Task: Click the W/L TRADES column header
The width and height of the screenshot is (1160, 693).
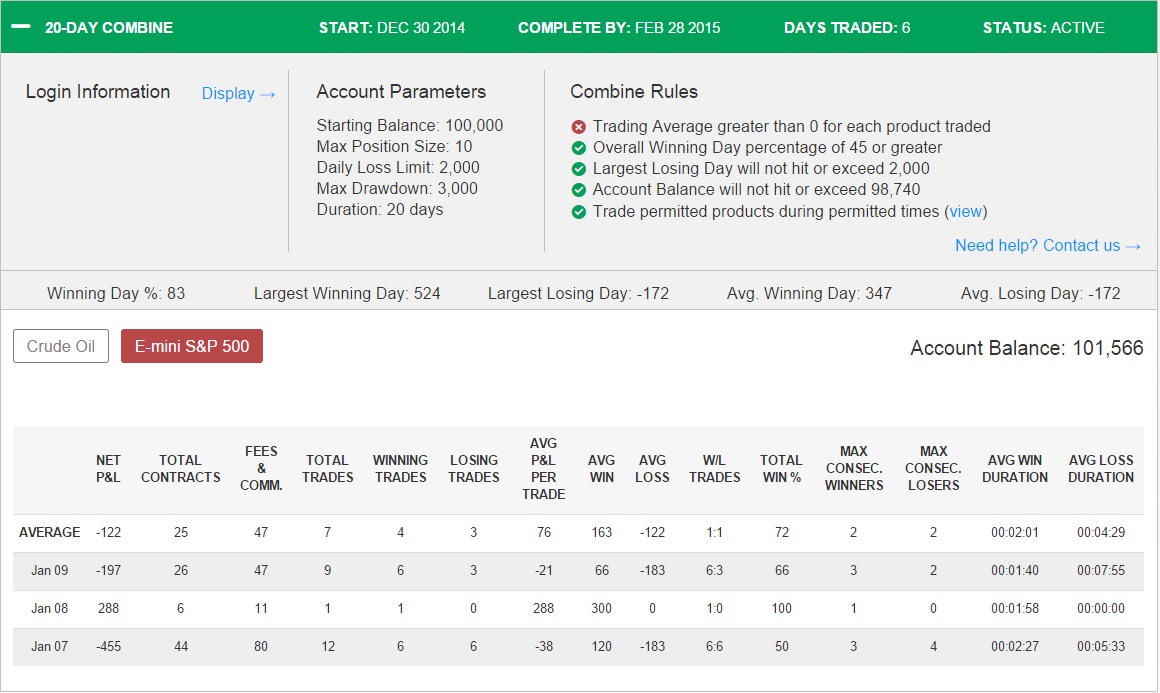Action: click(715, 469)
